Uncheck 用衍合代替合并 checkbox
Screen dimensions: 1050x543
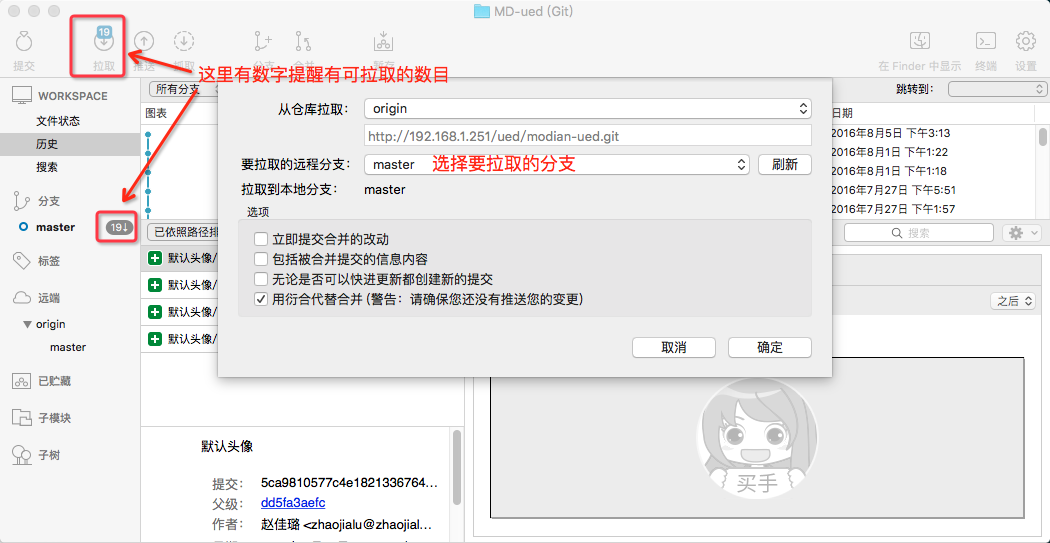pyautogui.click(x=260, y=300)
